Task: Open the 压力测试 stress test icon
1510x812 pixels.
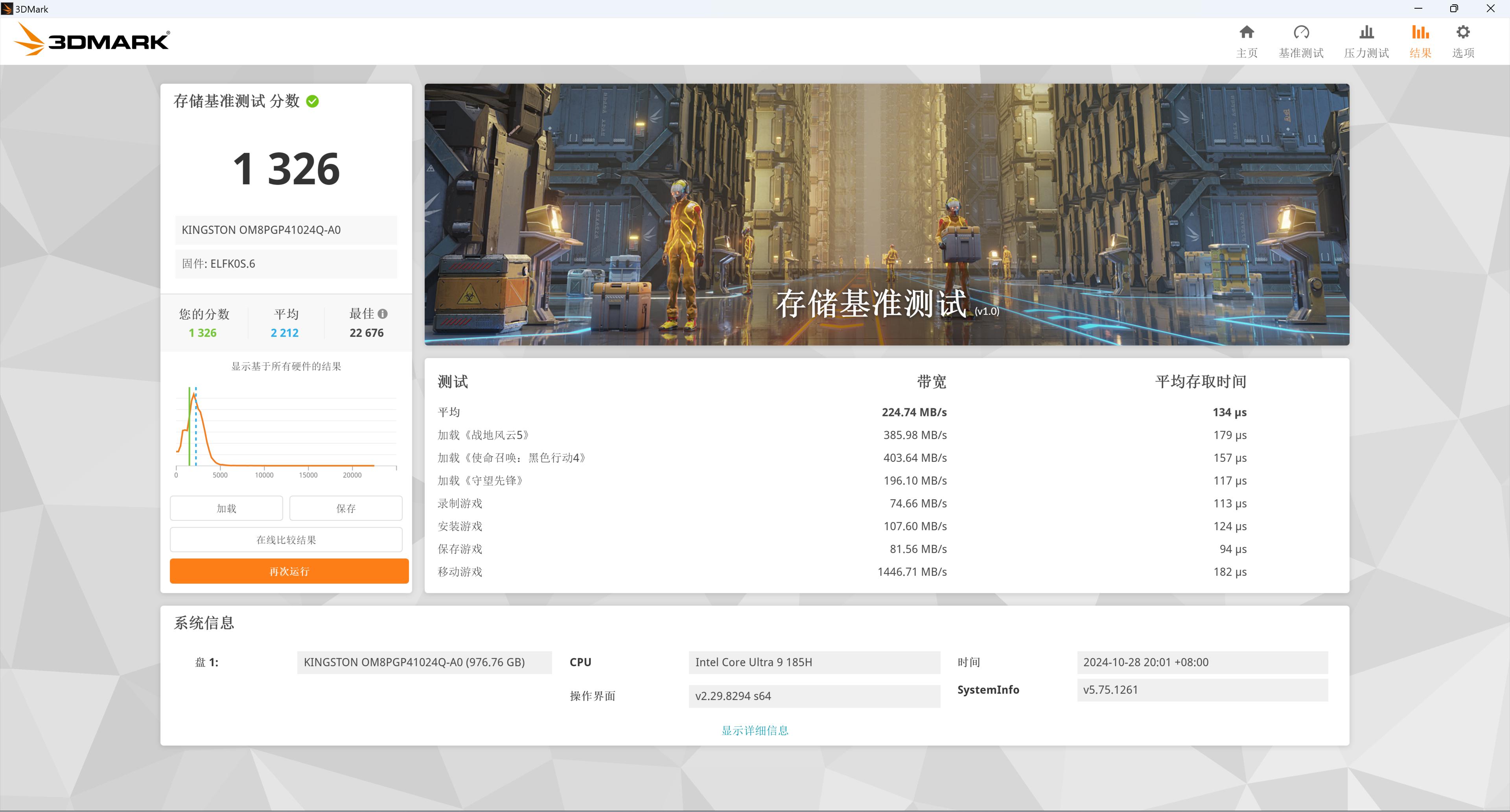Action: [1366, 33]
